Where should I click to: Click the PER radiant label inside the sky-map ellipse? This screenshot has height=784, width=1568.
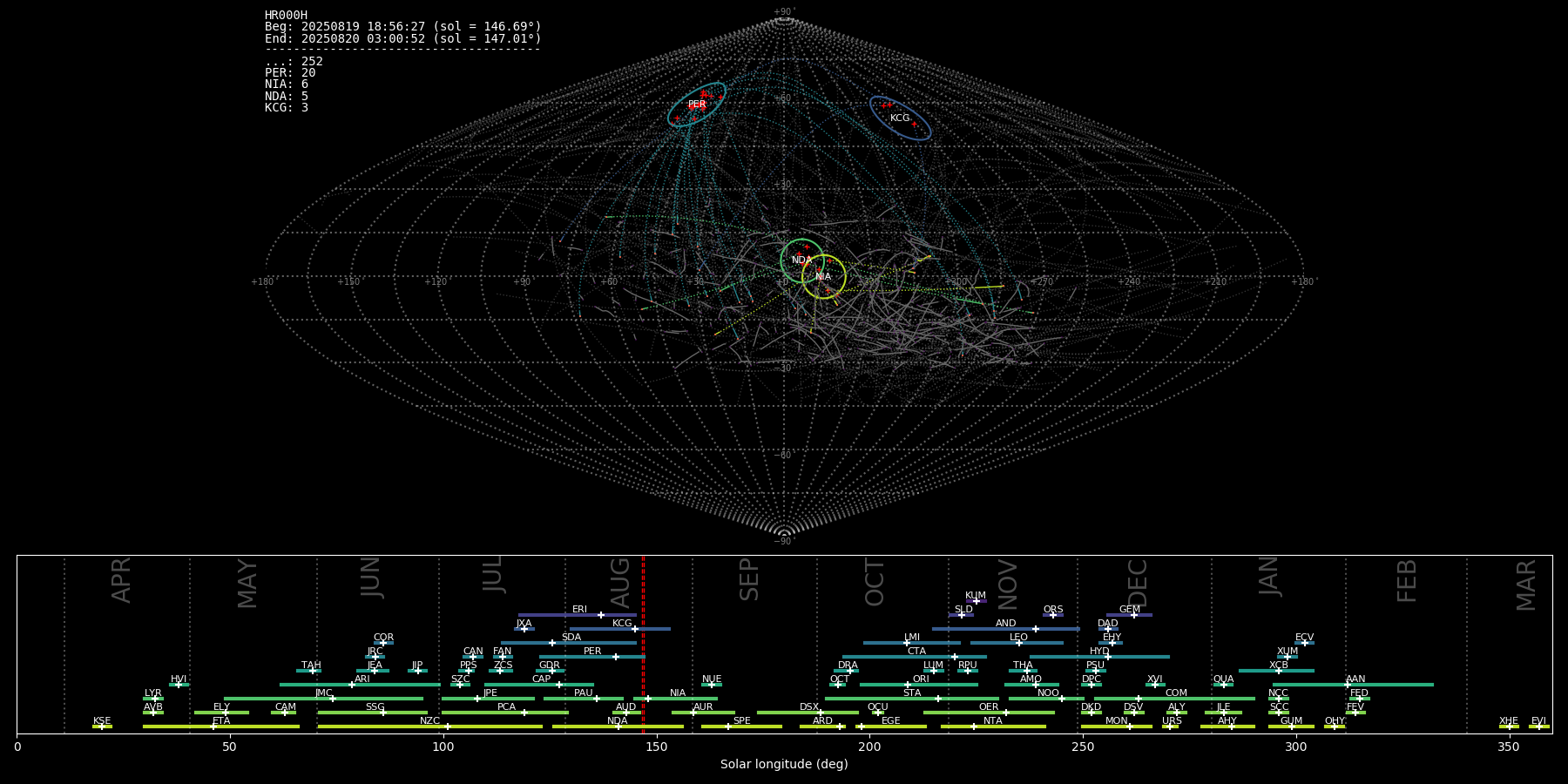697,105
